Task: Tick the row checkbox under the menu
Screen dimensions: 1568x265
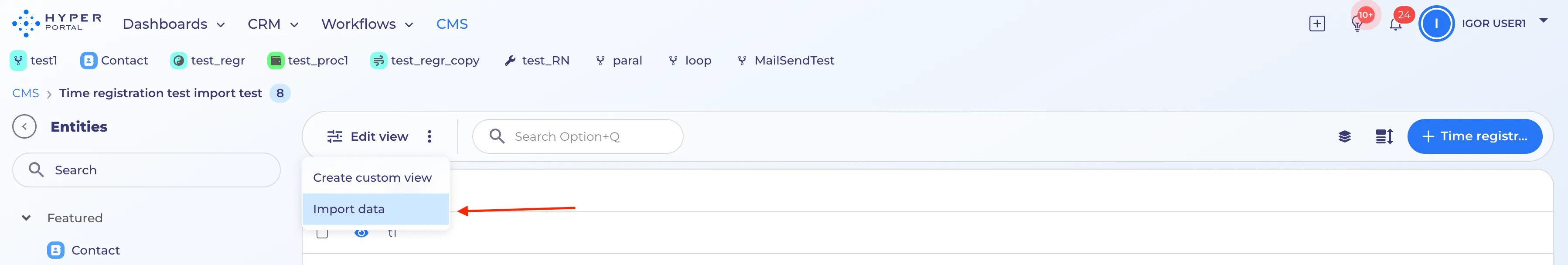Action: tap(323, 233)
